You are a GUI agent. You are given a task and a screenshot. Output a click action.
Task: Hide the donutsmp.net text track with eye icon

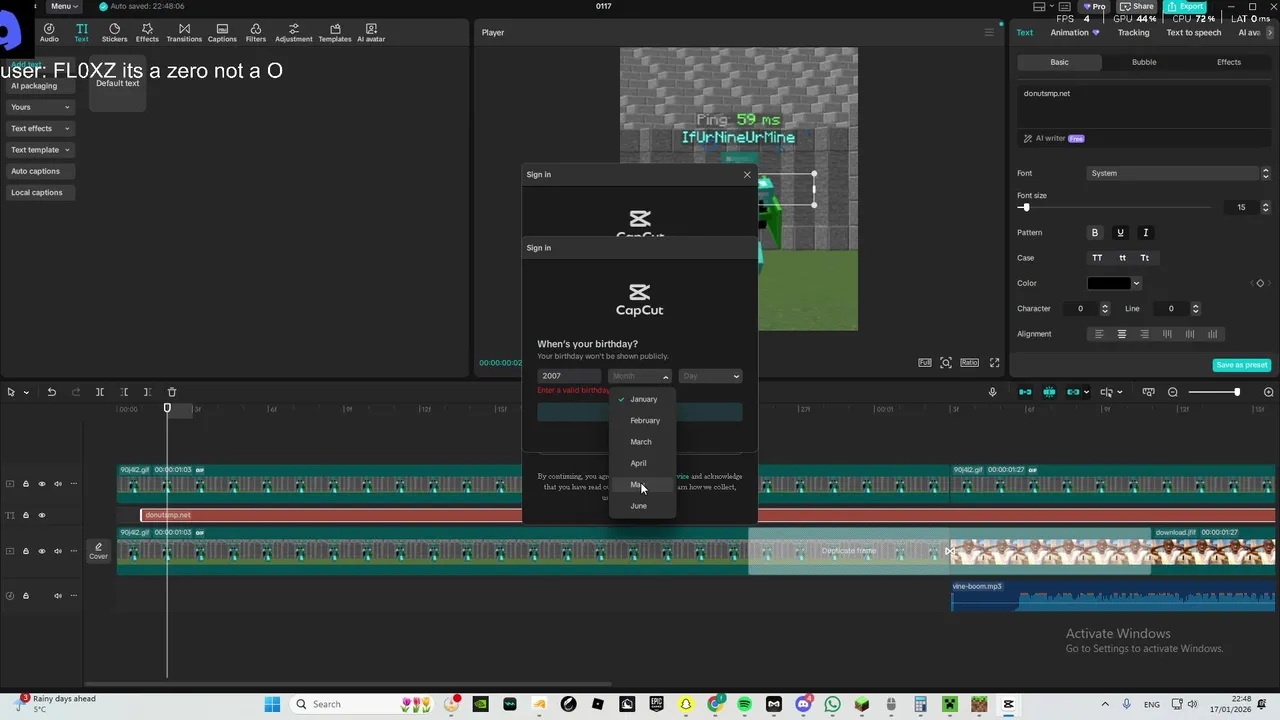point(42,515)
